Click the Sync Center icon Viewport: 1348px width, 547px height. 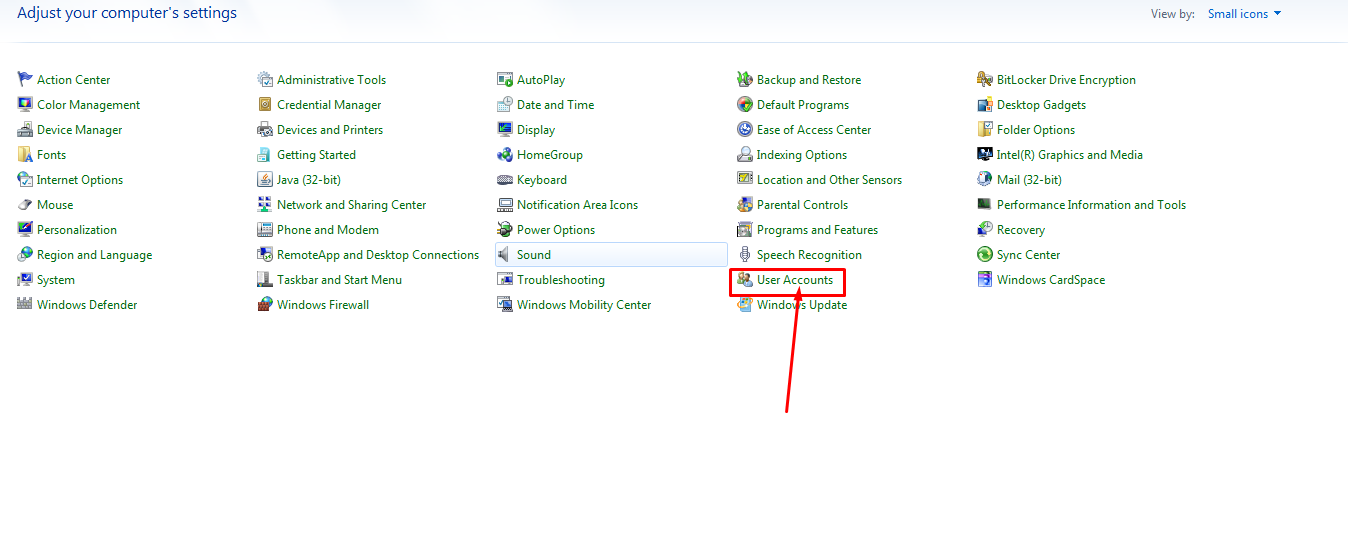click(985, 255)
